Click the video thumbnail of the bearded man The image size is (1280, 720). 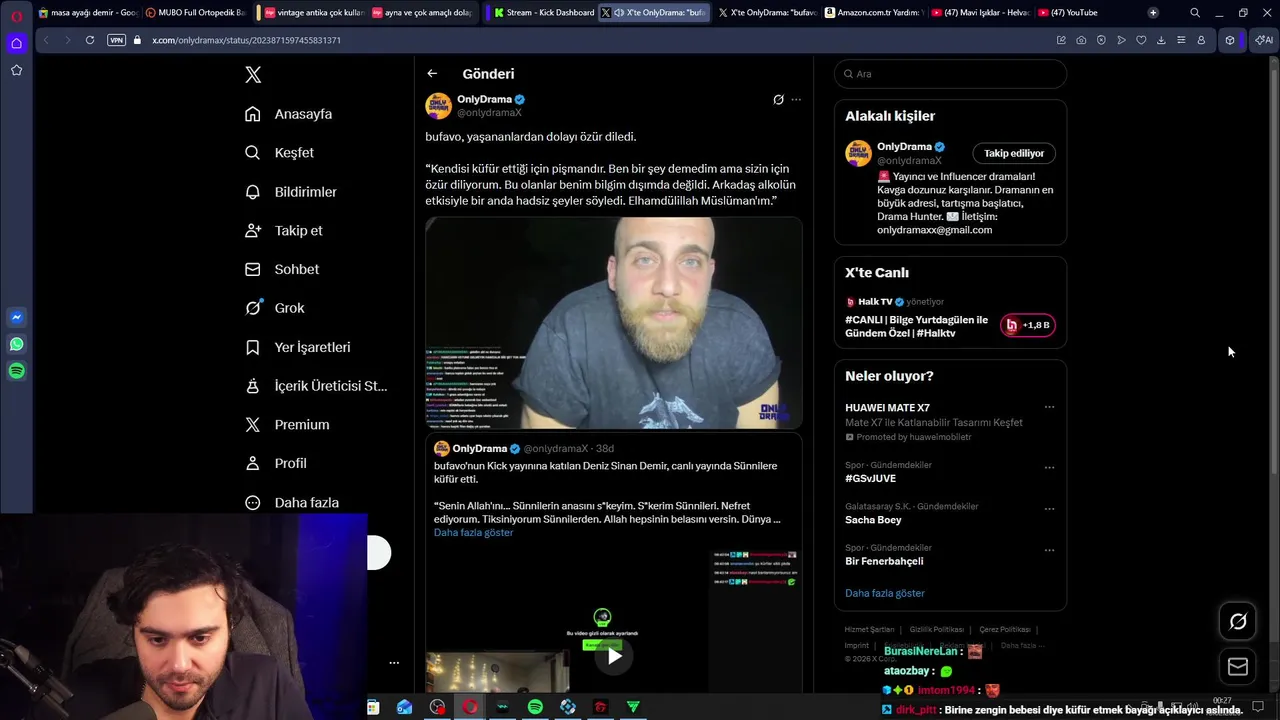click(614, 323)
